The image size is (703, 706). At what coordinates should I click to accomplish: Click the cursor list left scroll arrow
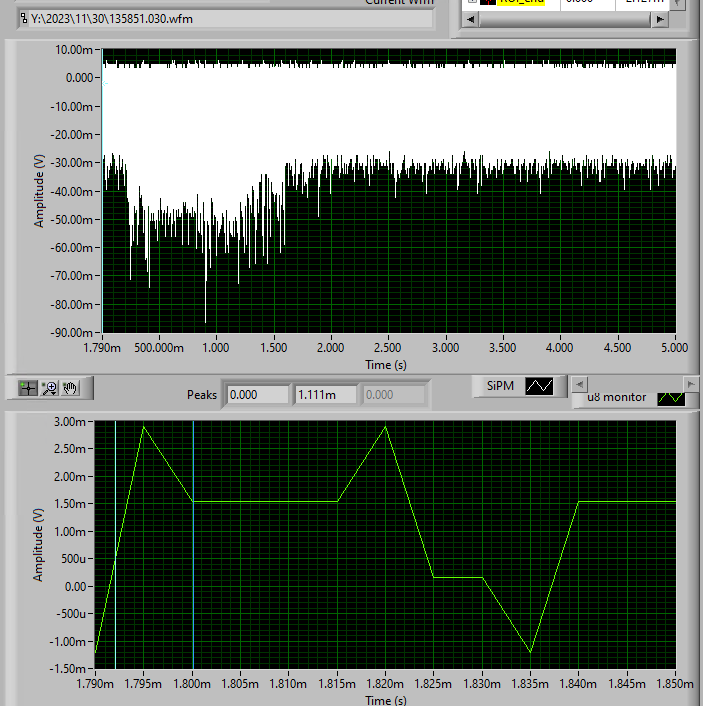(x=471, y=19)
